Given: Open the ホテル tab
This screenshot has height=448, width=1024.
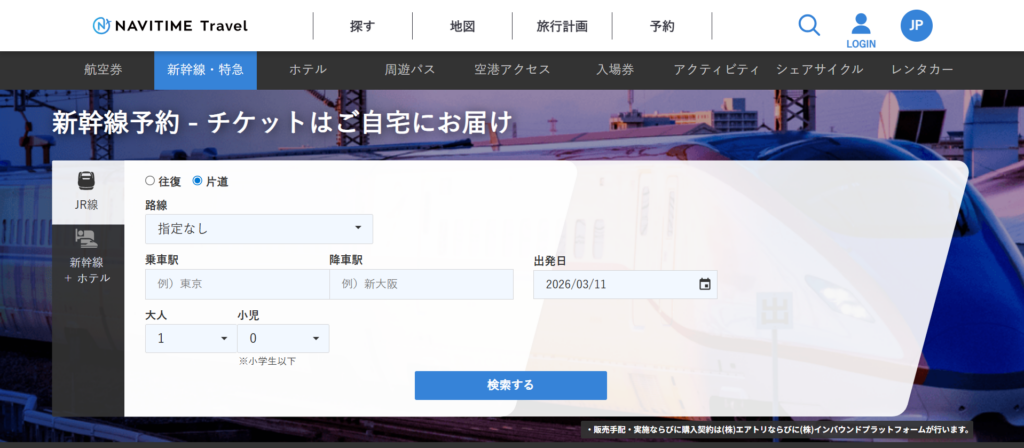Looking at the screenshot, I should 307,70.
